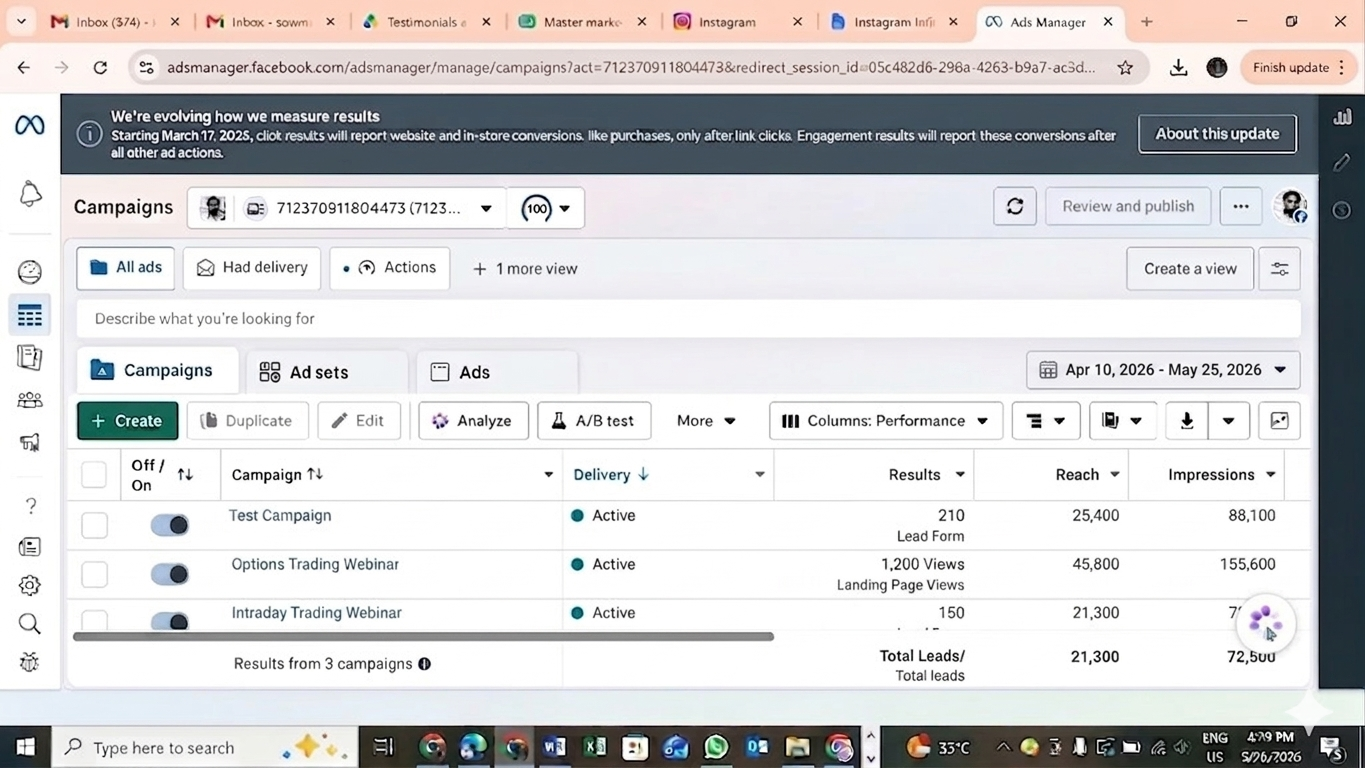Viewport: 1365px width, 768px height.
Task: Tick the Test Campaign row checkbox
Action: (x=94, y=525)
